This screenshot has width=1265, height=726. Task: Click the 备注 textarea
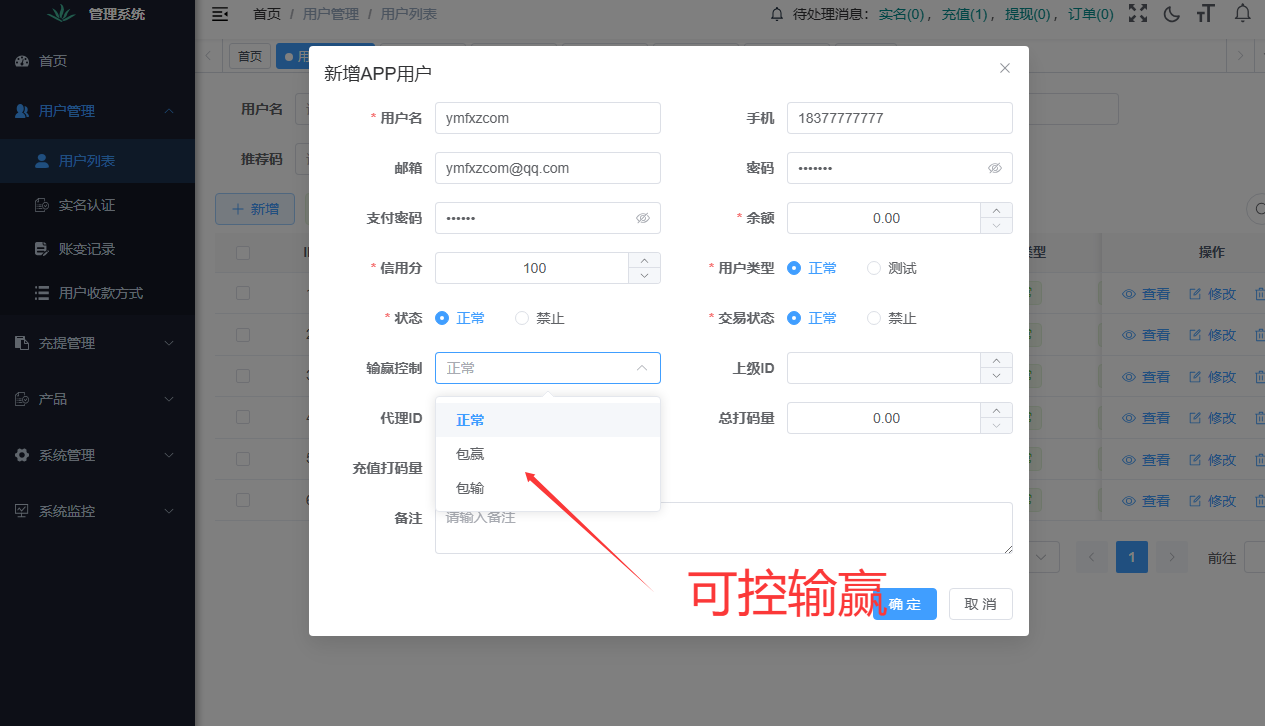724,528
